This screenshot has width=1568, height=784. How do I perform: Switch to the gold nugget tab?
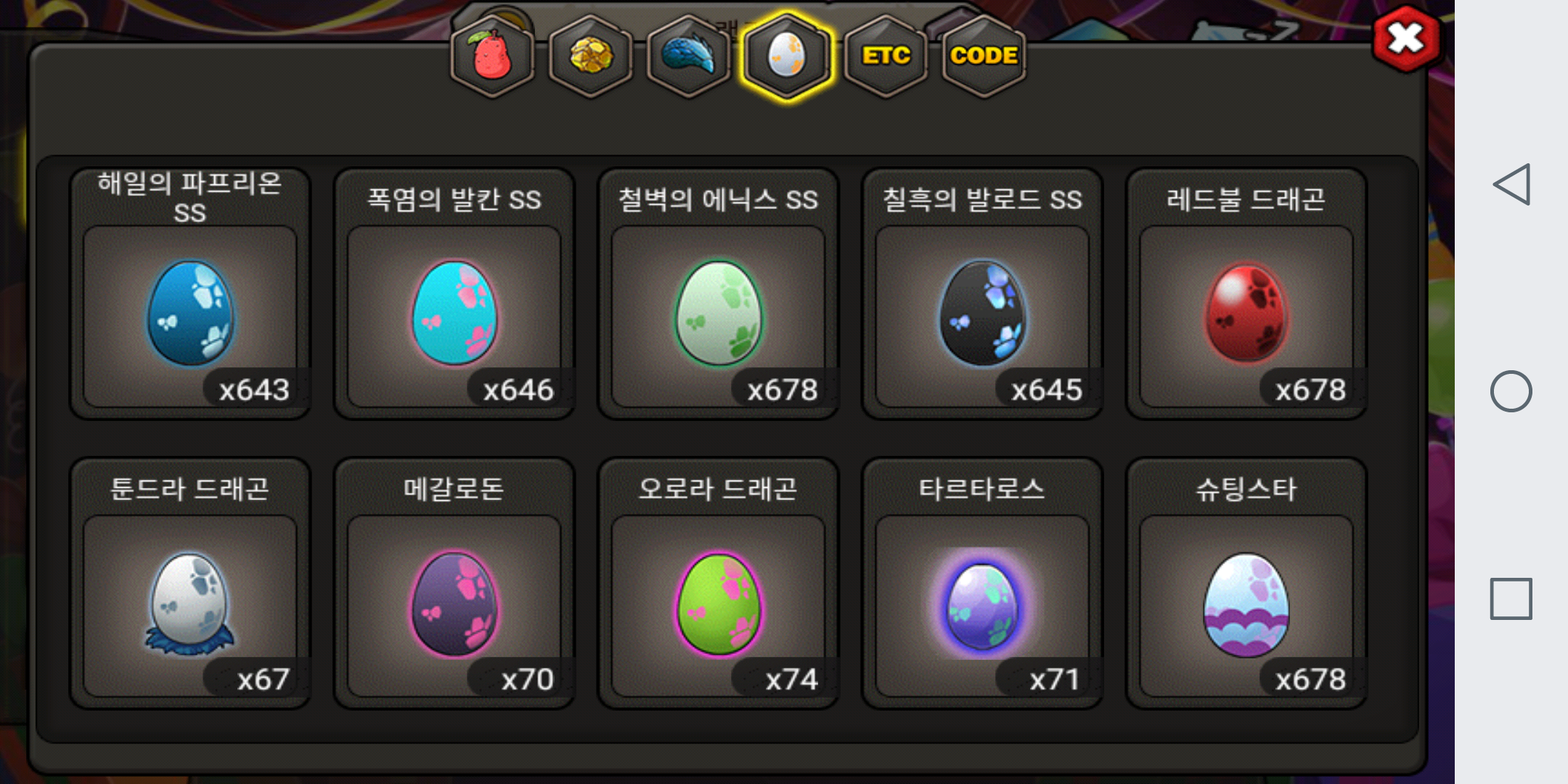[x=591, y=56]
